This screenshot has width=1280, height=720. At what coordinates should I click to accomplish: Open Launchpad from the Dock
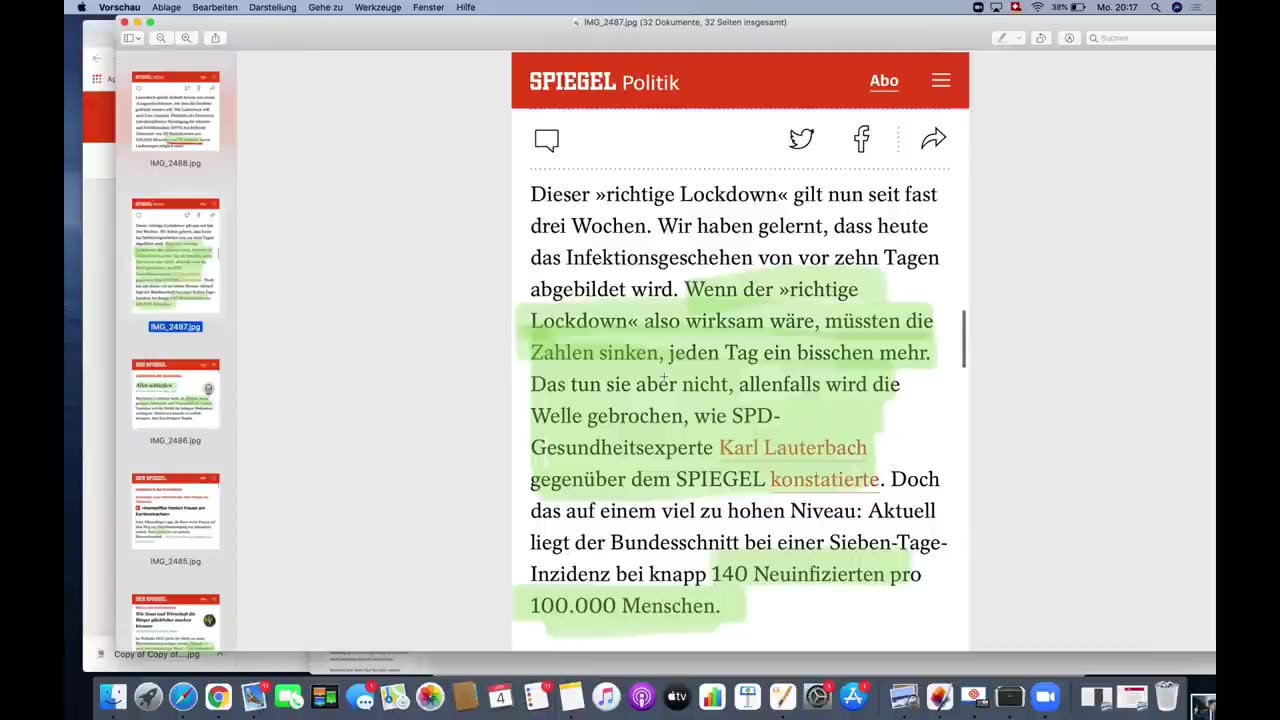point(148,697)
